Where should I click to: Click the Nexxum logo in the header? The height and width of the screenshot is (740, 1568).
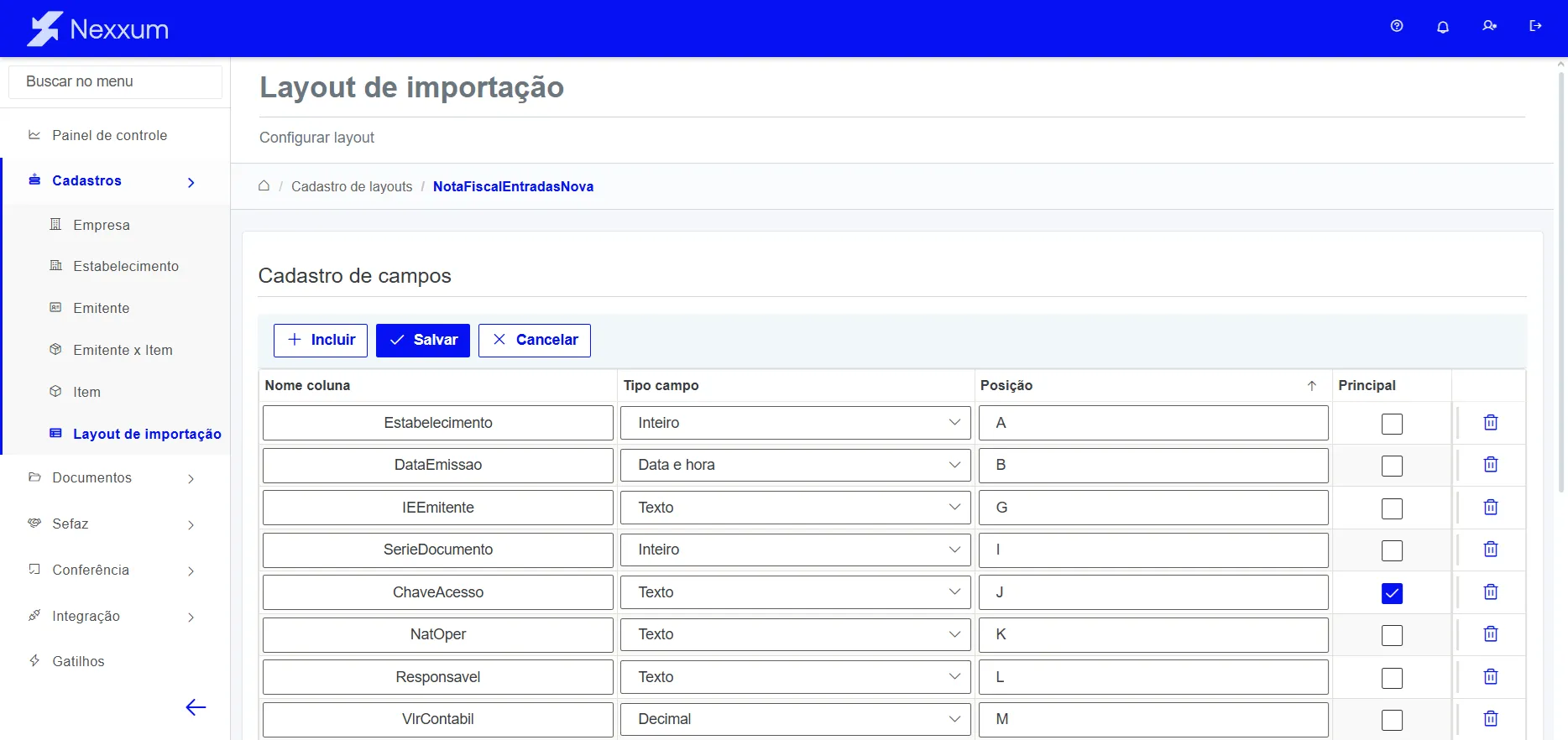tap(98, 29)
